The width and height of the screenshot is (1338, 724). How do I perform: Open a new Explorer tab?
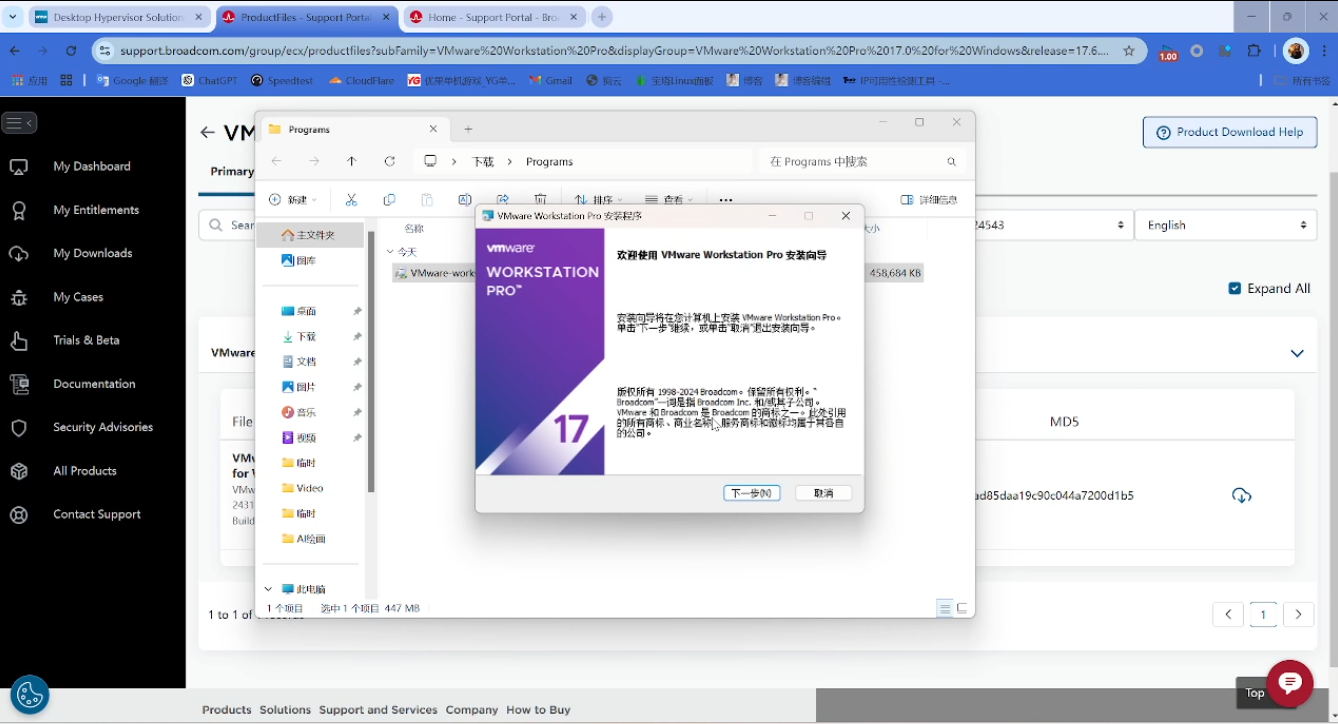tap(468, 129)
